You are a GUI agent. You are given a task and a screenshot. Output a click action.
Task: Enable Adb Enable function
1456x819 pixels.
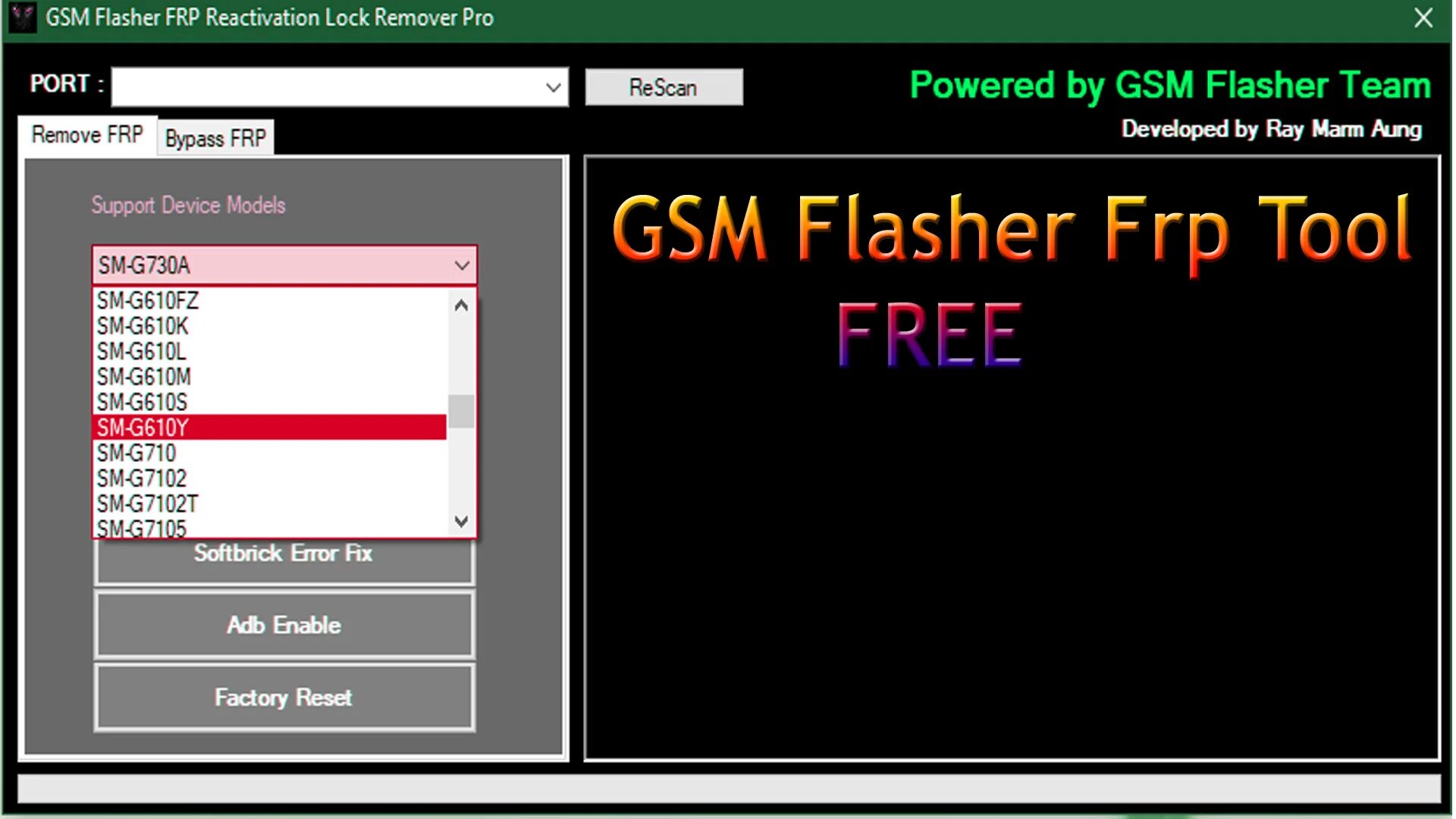[x=283, y=625]
